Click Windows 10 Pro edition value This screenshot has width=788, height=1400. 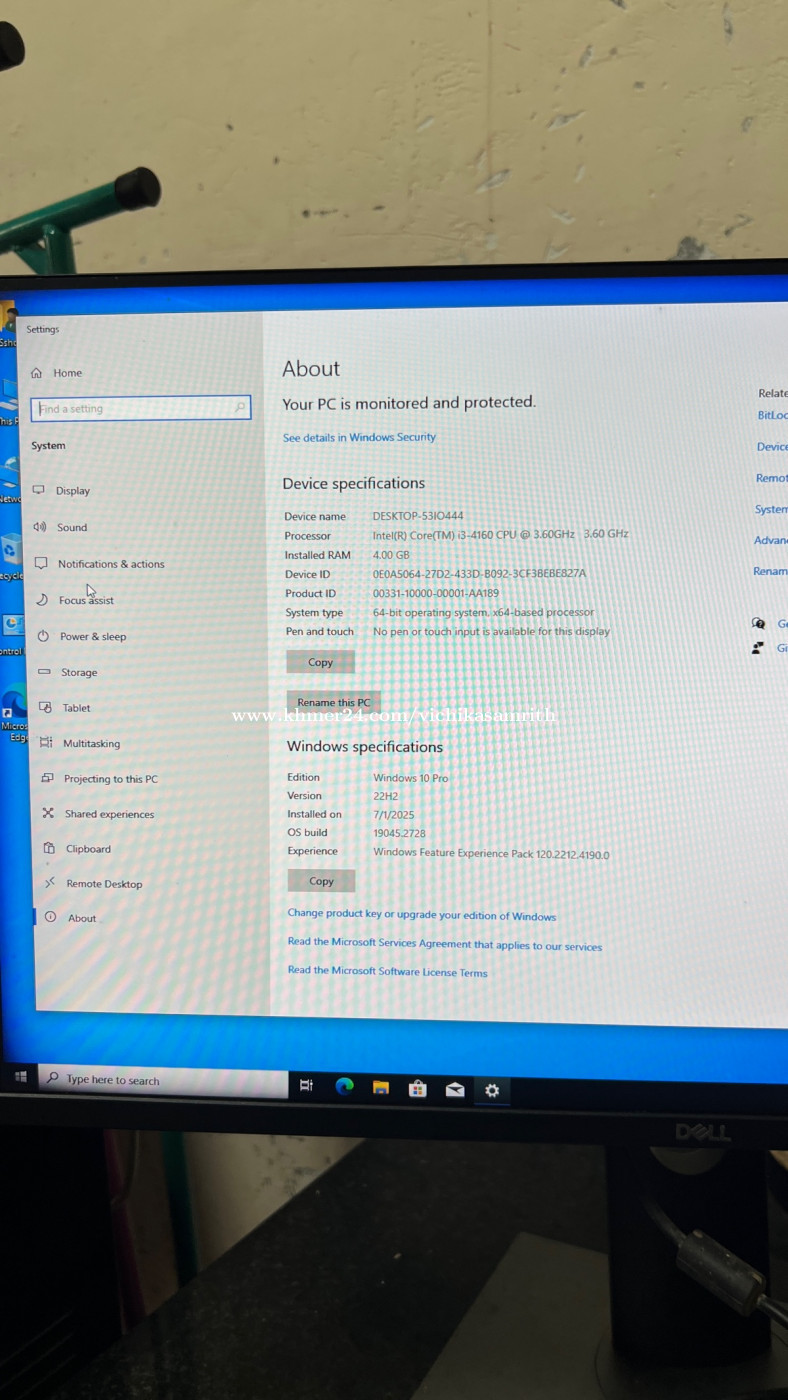[411, 778]
